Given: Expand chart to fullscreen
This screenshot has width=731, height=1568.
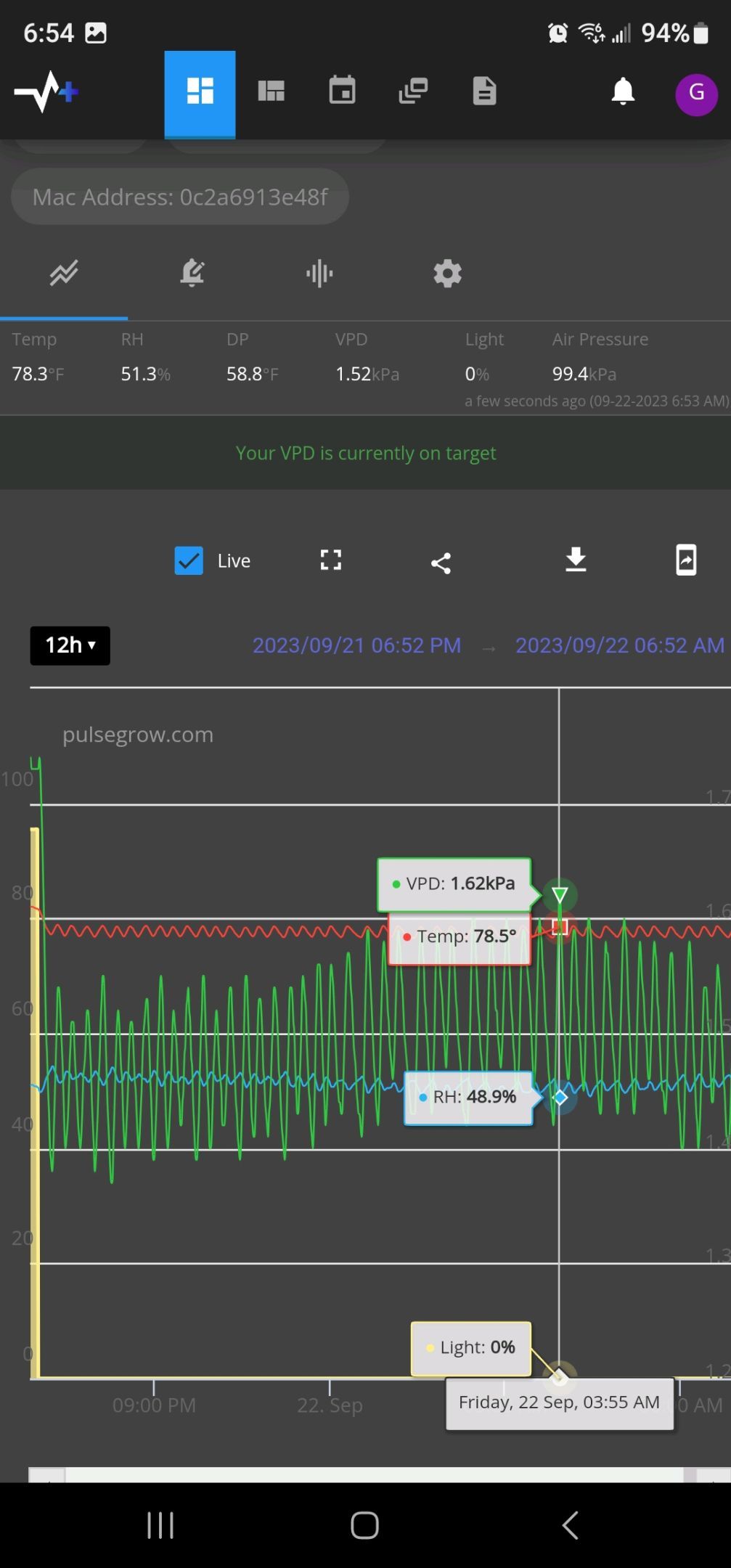Looking at the screenshot, I should tap(331, 560).
